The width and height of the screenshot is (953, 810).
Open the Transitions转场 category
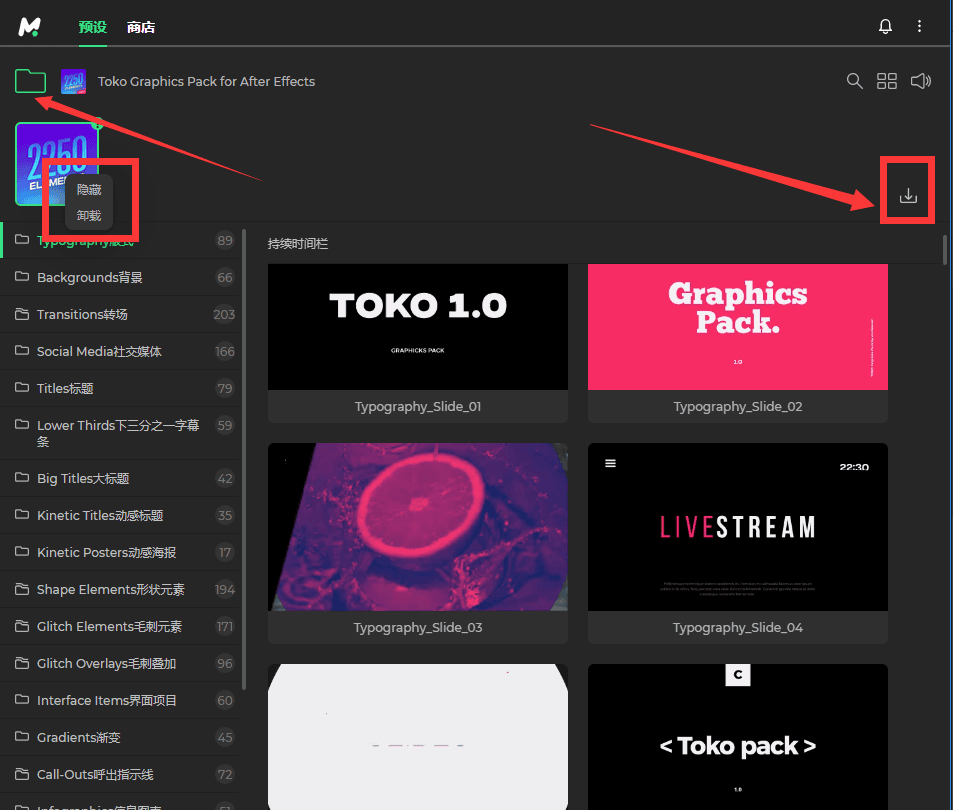pyautogui.click(x=82, y=314)
